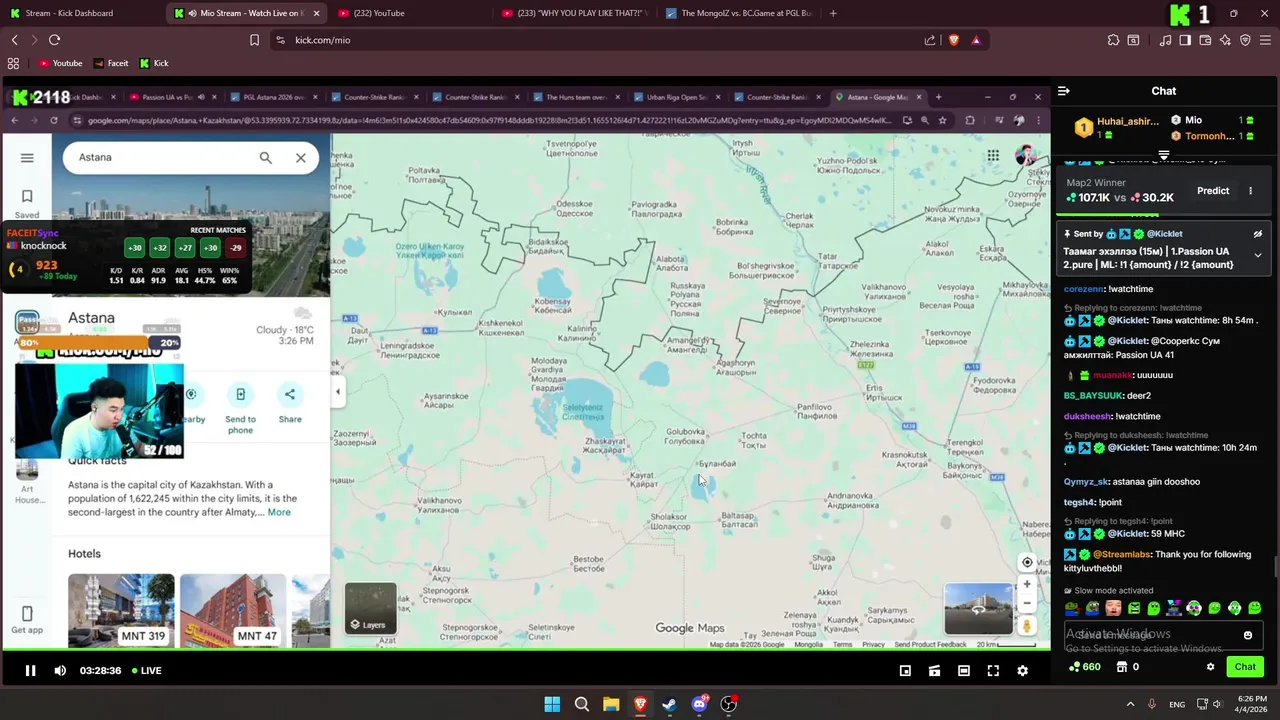Screen dimensions: 1280x720
Task: Pause the live stream playback
Action: pyautogui.click(x=30, y=671)
